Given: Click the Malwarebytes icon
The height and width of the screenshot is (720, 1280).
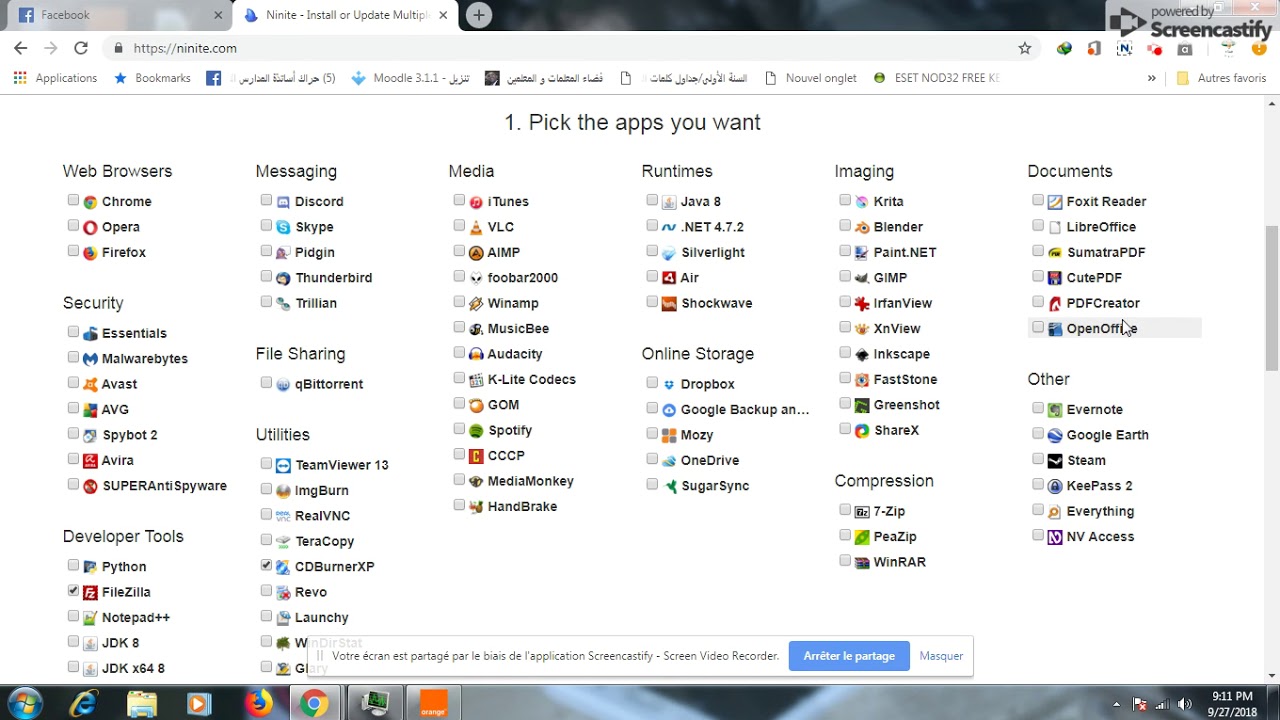Looking at the screenshot, I should [90, 359].
